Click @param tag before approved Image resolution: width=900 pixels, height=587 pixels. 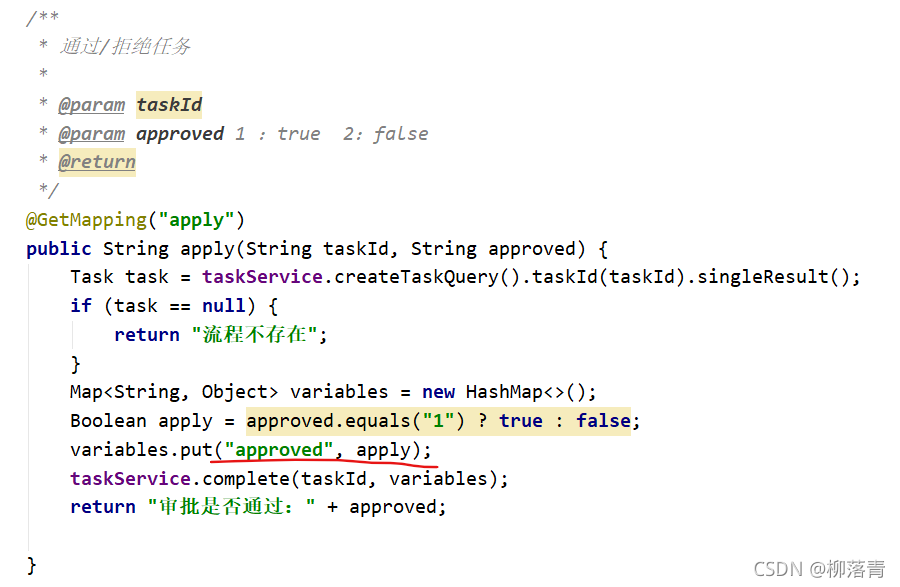coord(91,134)
